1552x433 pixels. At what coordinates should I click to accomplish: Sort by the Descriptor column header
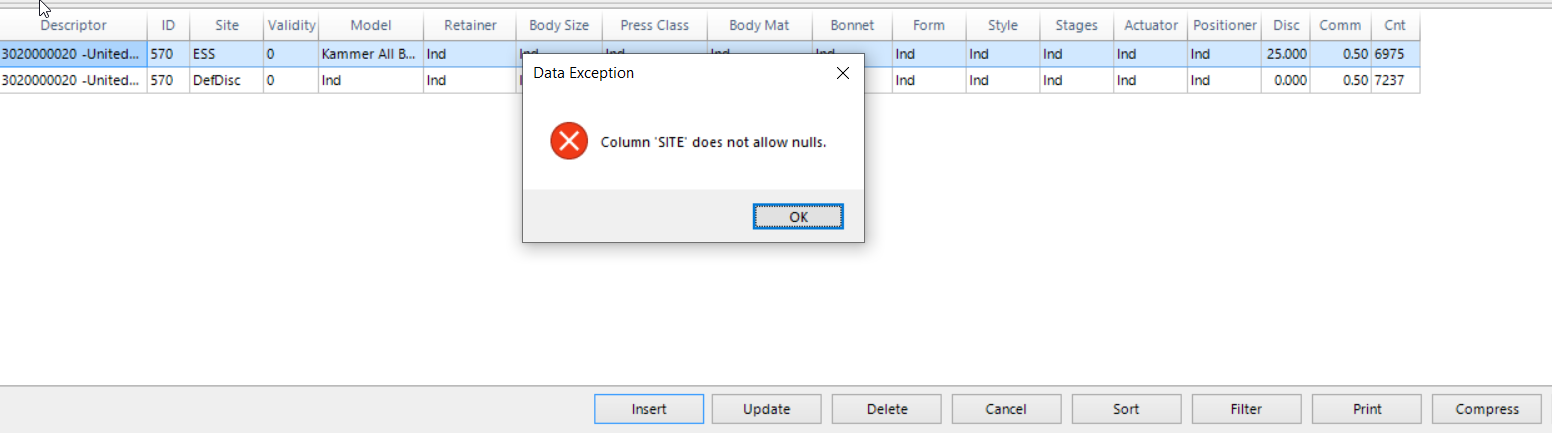[73, 25]
